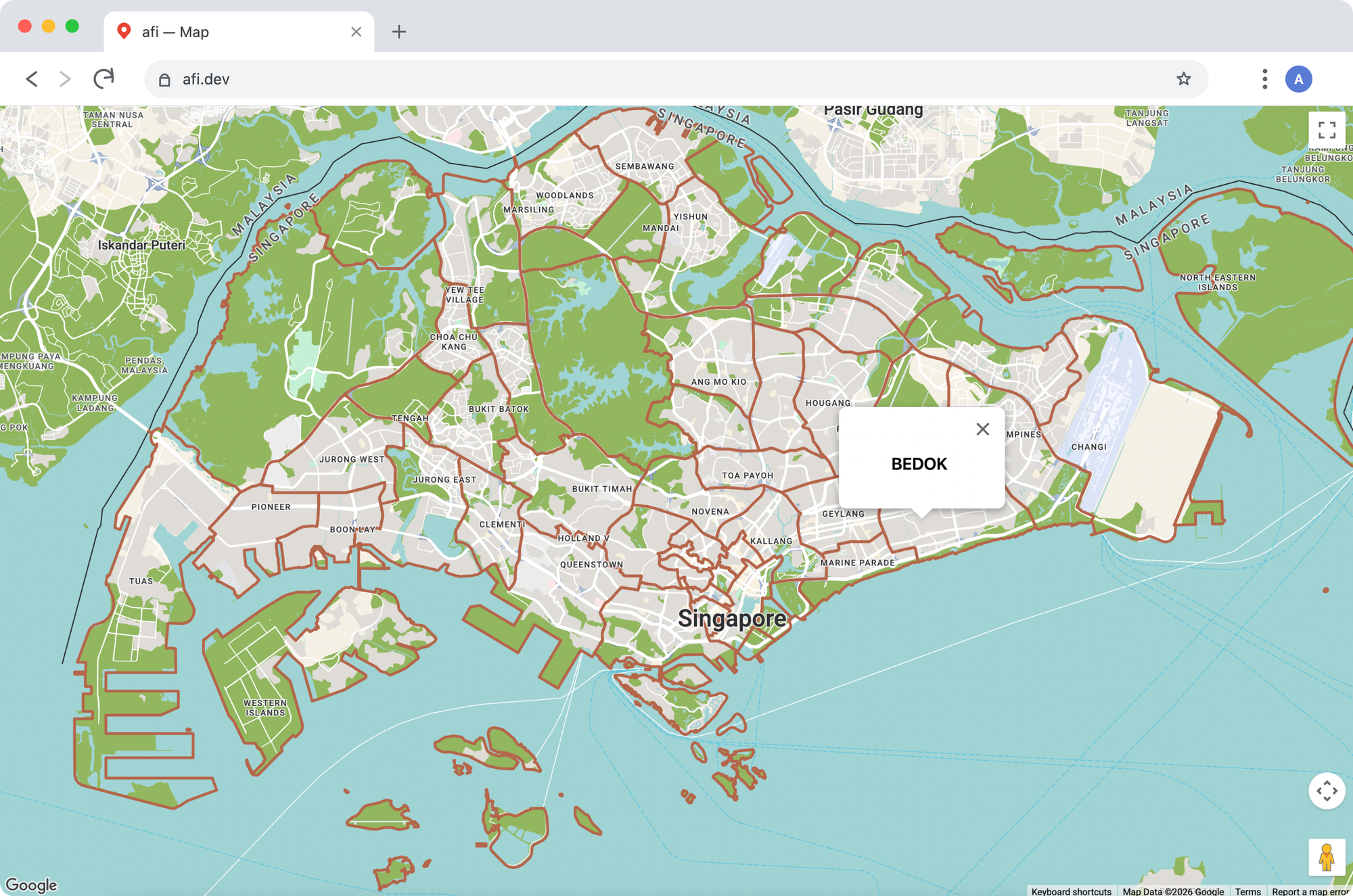Viewport: 1353px width, 896px height.
Task: Click the CLEMENTI area label
Action: tap(502, 524)
